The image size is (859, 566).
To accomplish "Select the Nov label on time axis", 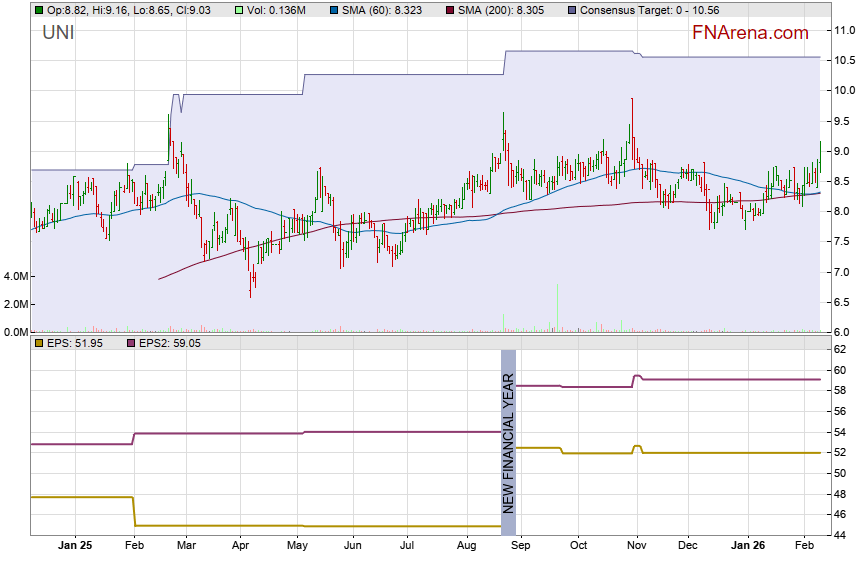I will pyautogui.click(x=636, y=546).
